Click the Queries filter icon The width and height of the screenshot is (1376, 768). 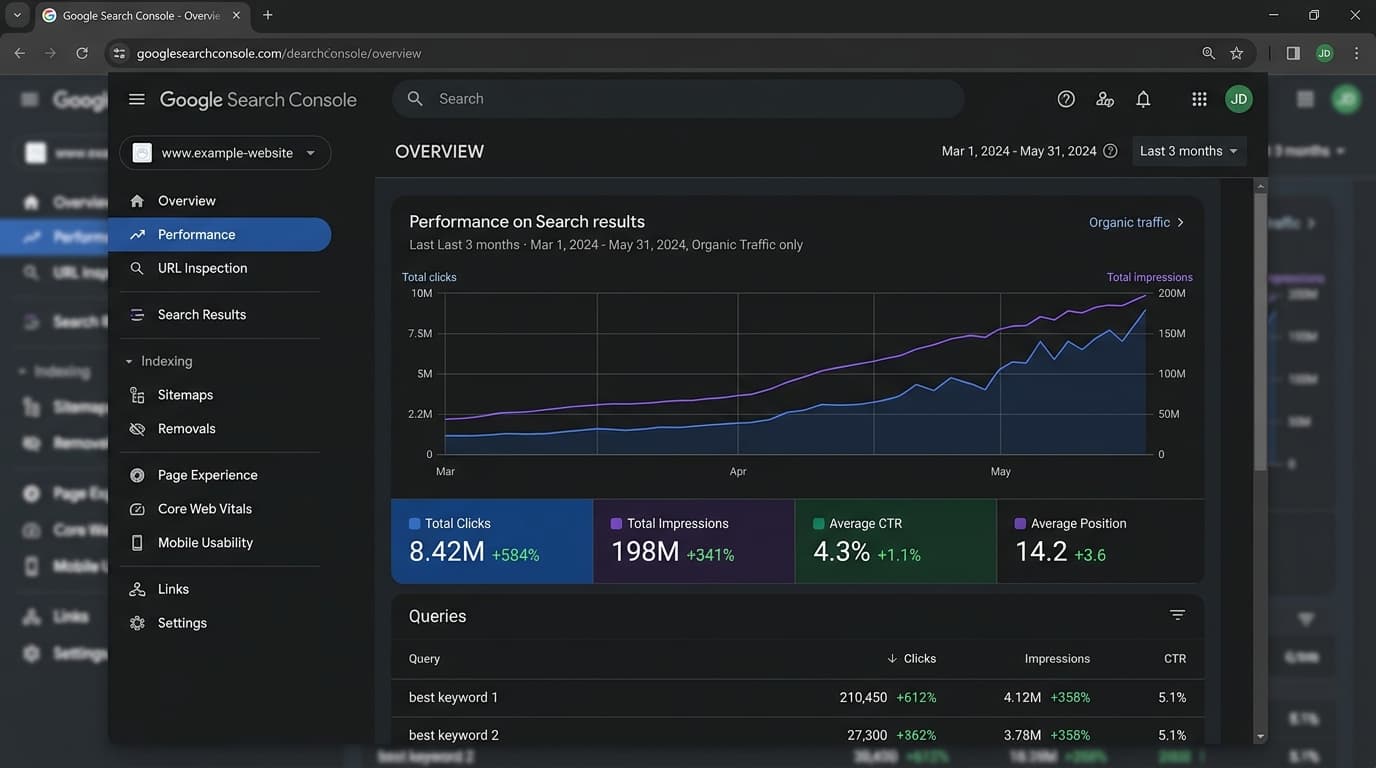pyautogui.click(x=1177, y=616)
